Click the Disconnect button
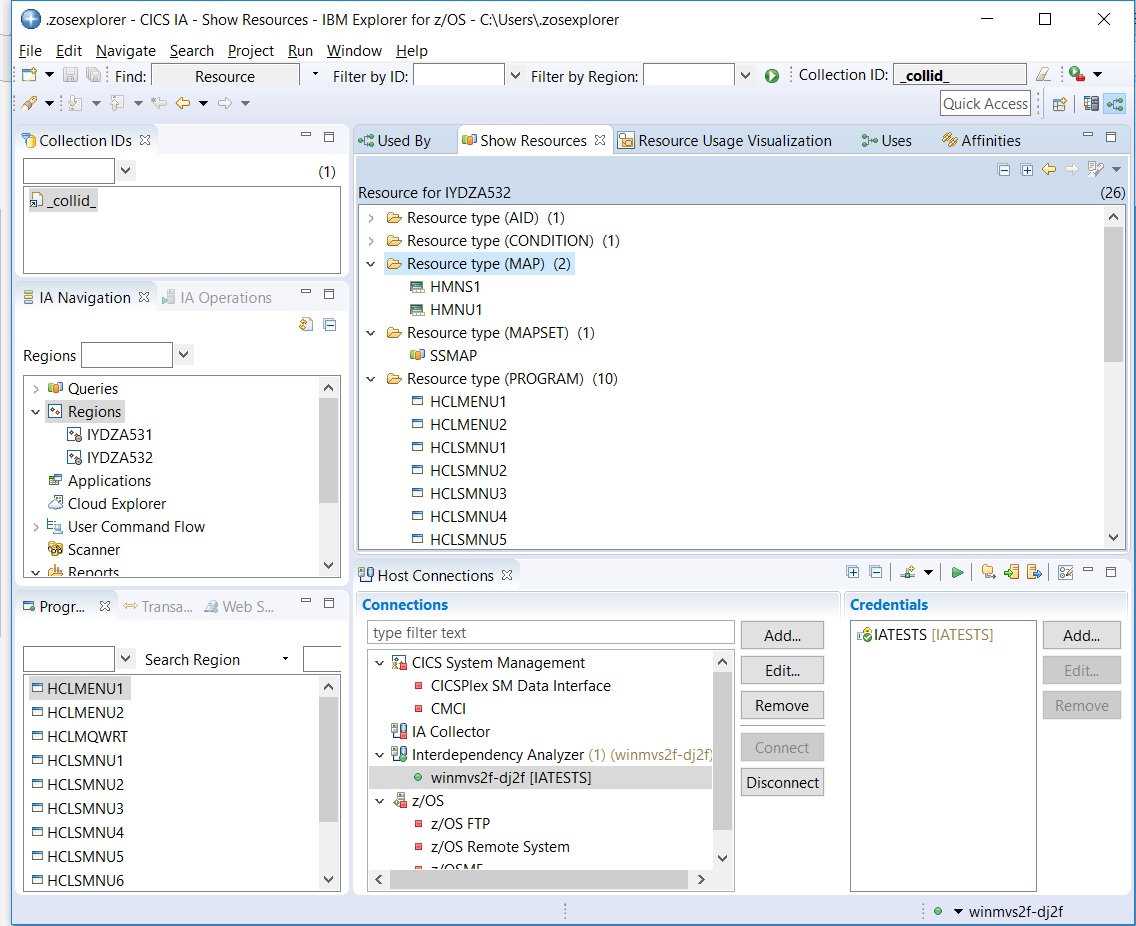 point(782,783)
